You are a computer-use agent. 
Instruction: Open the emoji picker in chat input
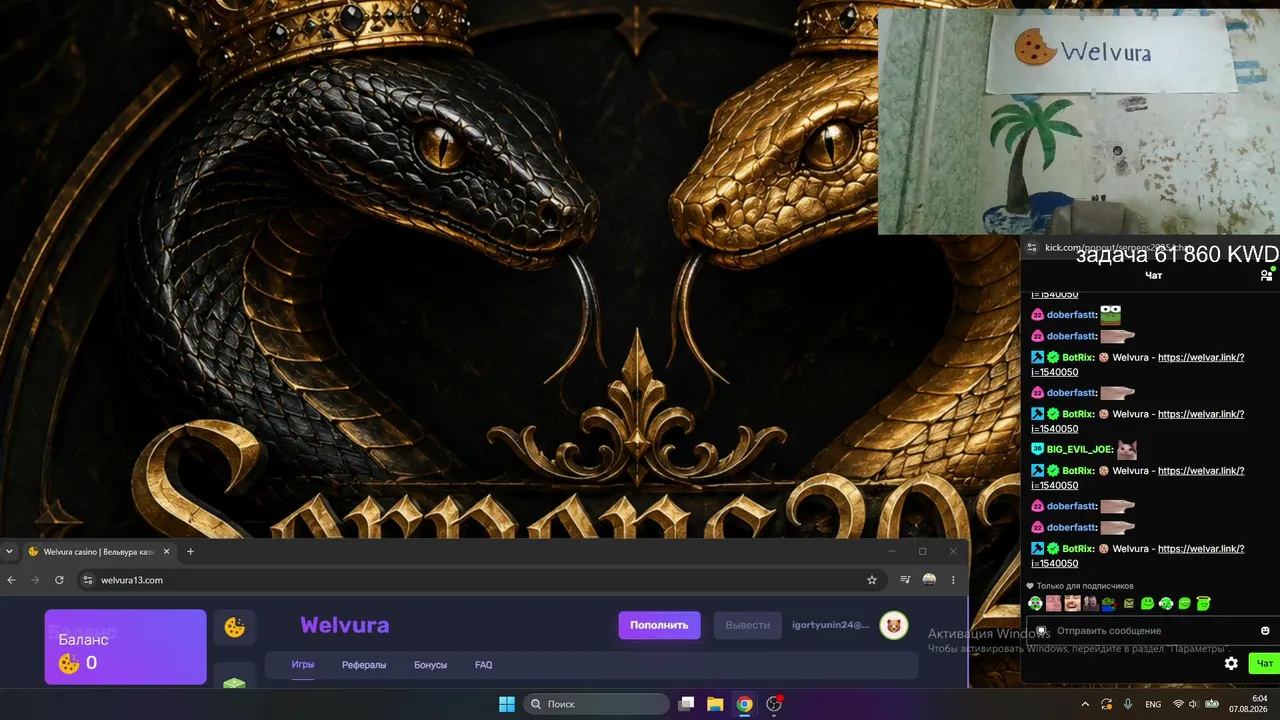click(x=1265, y=631)
